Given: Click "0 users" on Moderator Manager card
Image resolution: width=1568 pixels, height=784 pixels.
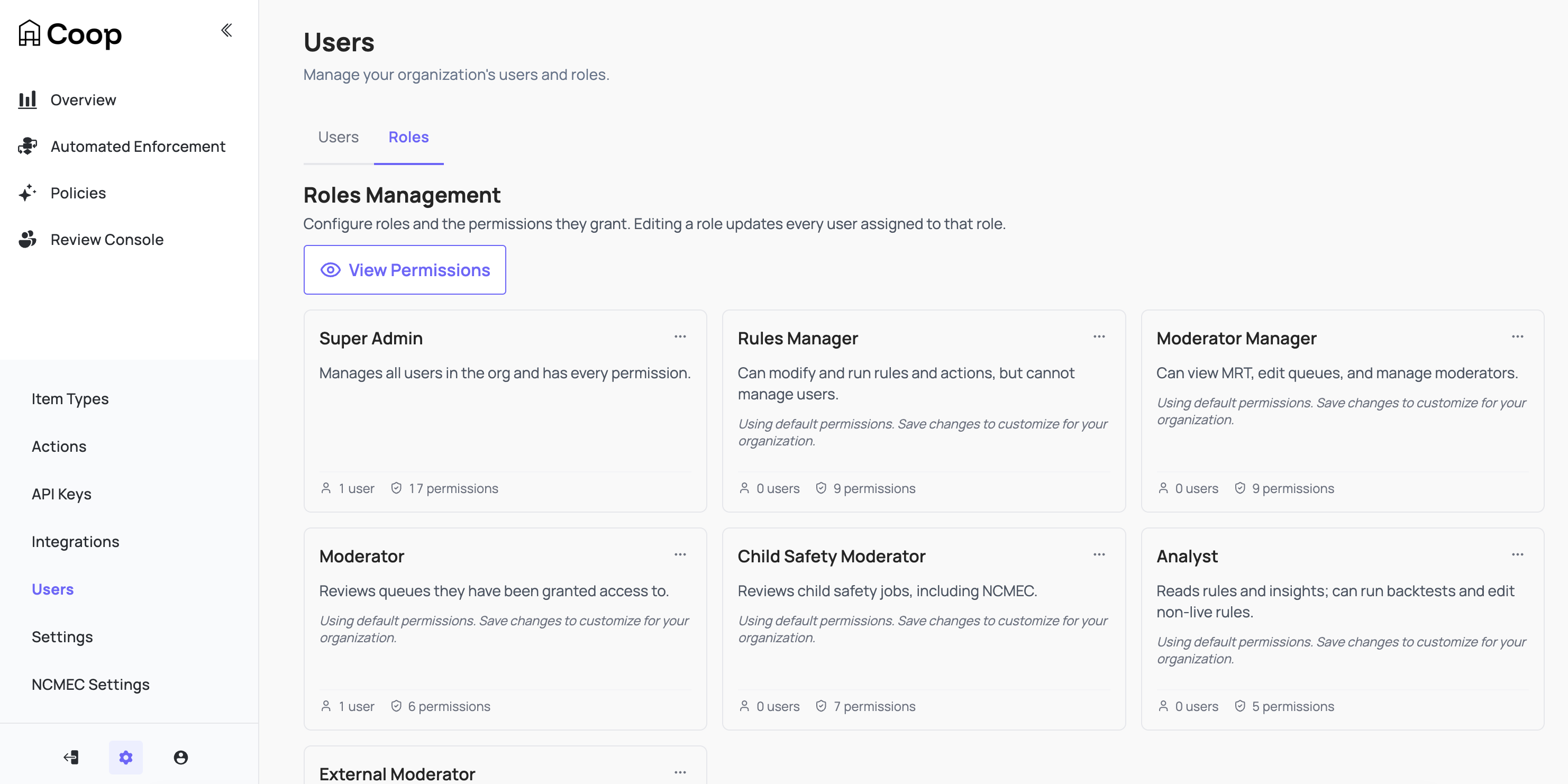Looking at the screenshot, I should point(1197,488).
